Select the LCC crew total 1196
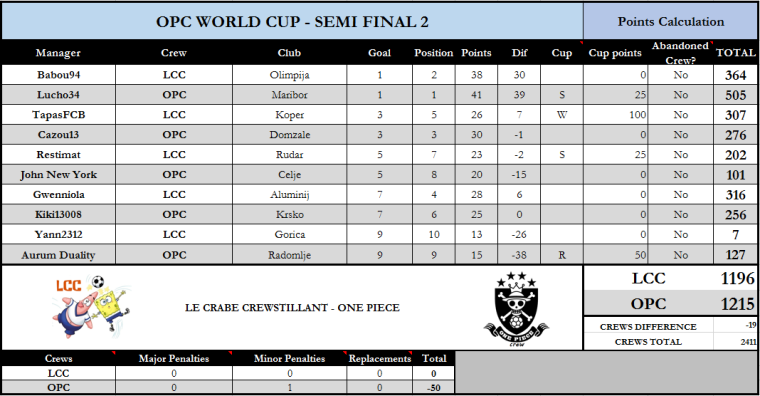Image resolution: width=760 pixels, height=396 pixels. coord(737,278)
